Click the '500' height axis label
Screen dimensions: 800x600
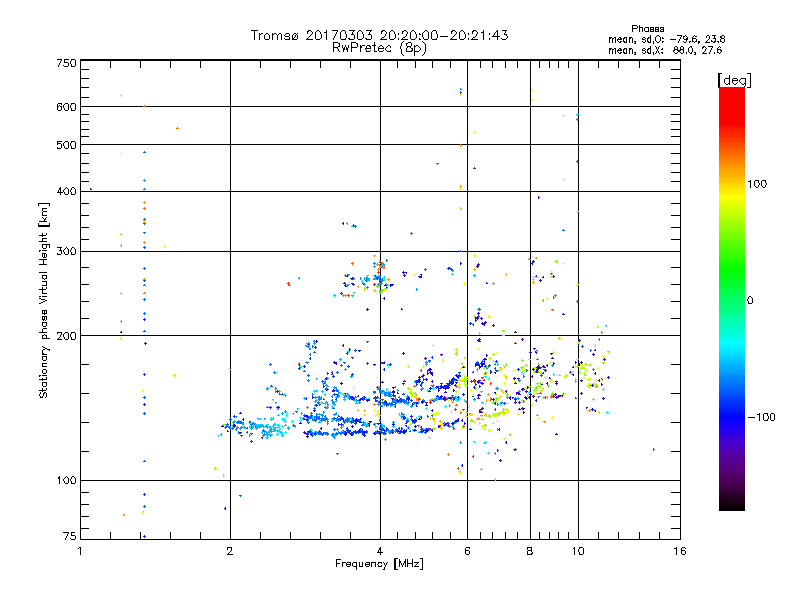pos(66,145)
